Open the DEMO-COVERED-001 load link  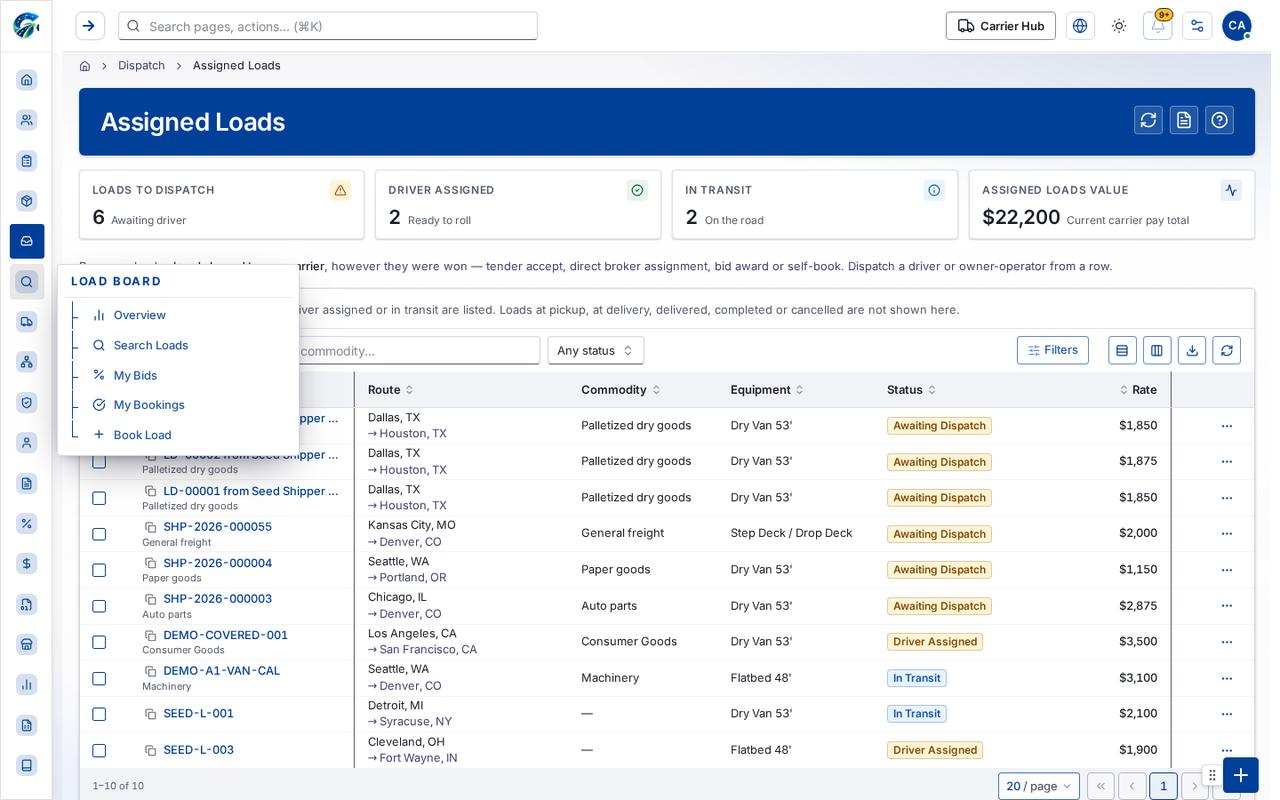(x=225, y=635)
